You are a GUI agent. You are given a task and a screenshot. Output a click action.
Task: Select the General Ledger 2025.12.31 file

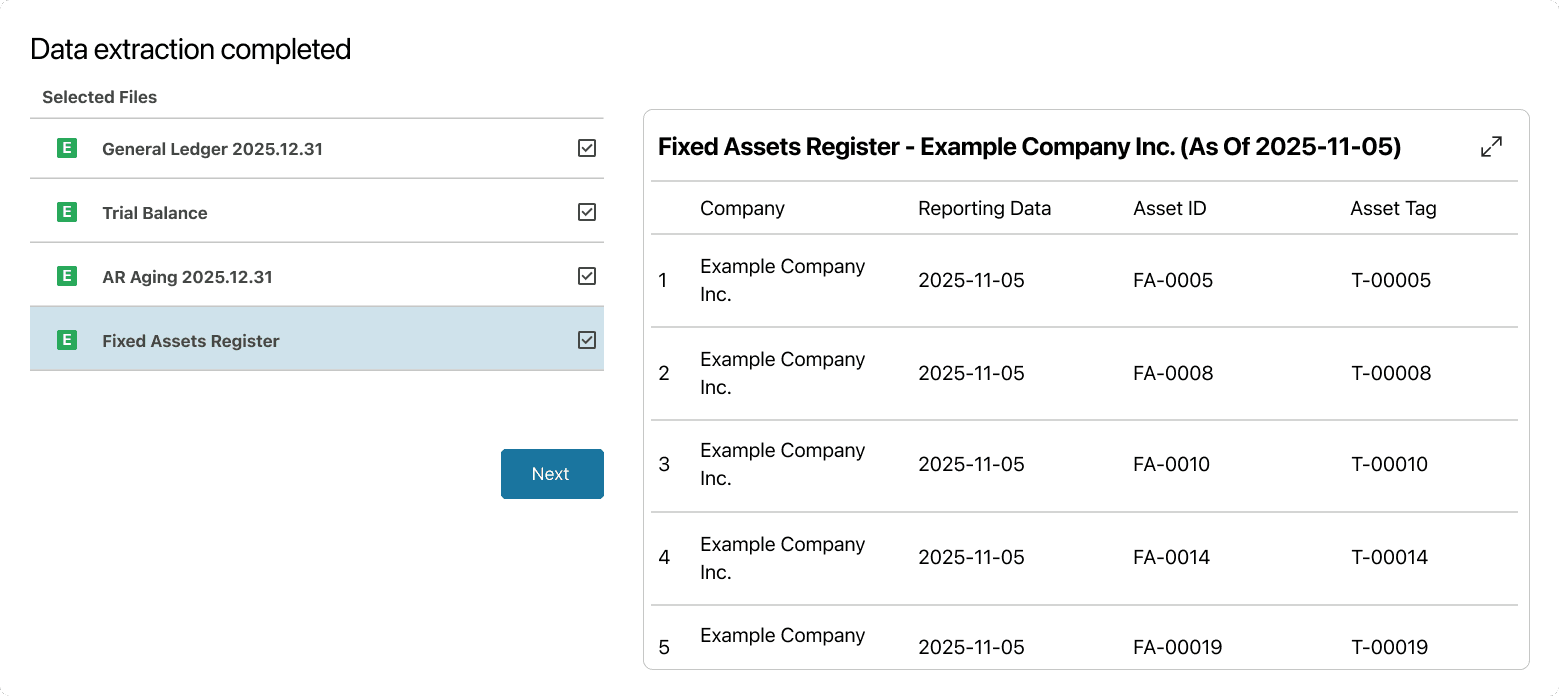[x=212, y=149]
